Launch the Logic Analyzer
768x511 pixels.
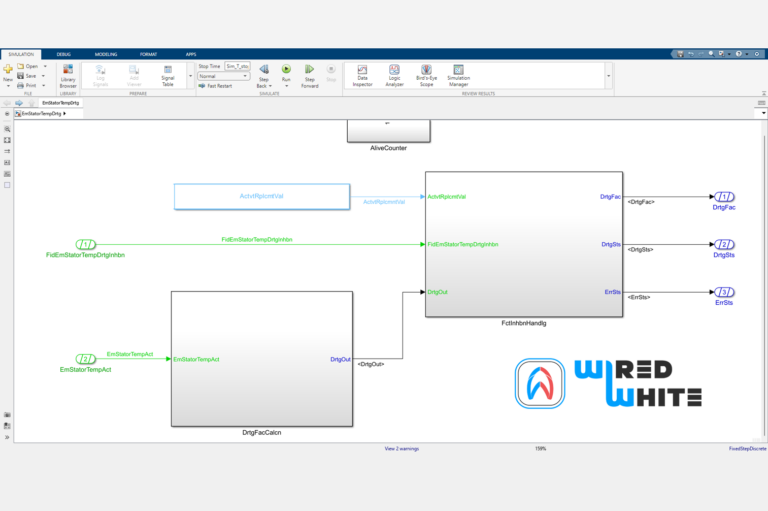[394, 75]
